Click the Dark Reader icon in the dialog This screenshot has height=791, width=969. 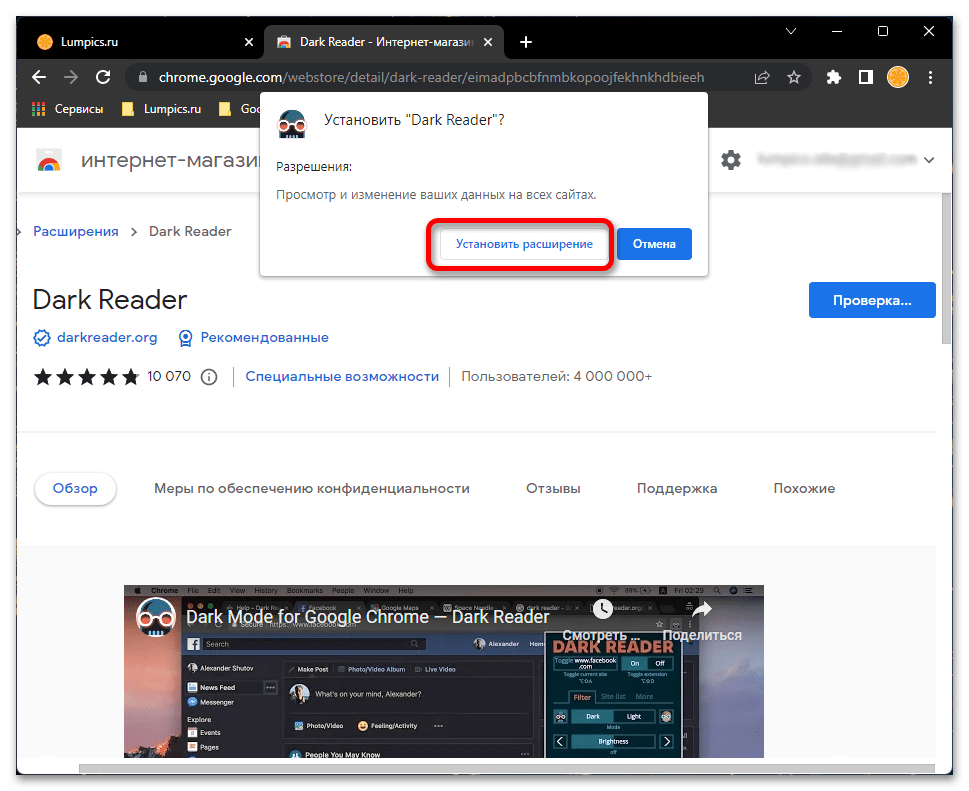pyautogui.click(x=292, y=124)
